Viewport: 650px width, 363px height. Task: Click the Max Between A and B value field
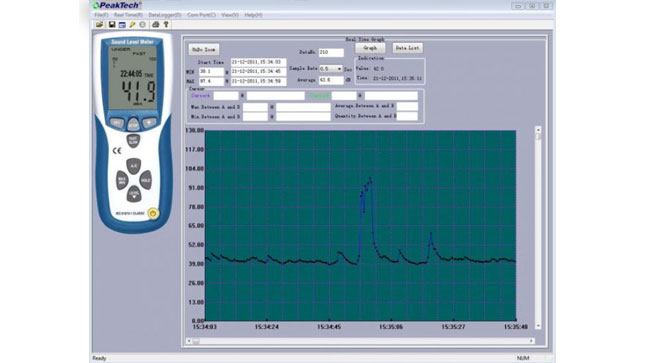255,107
